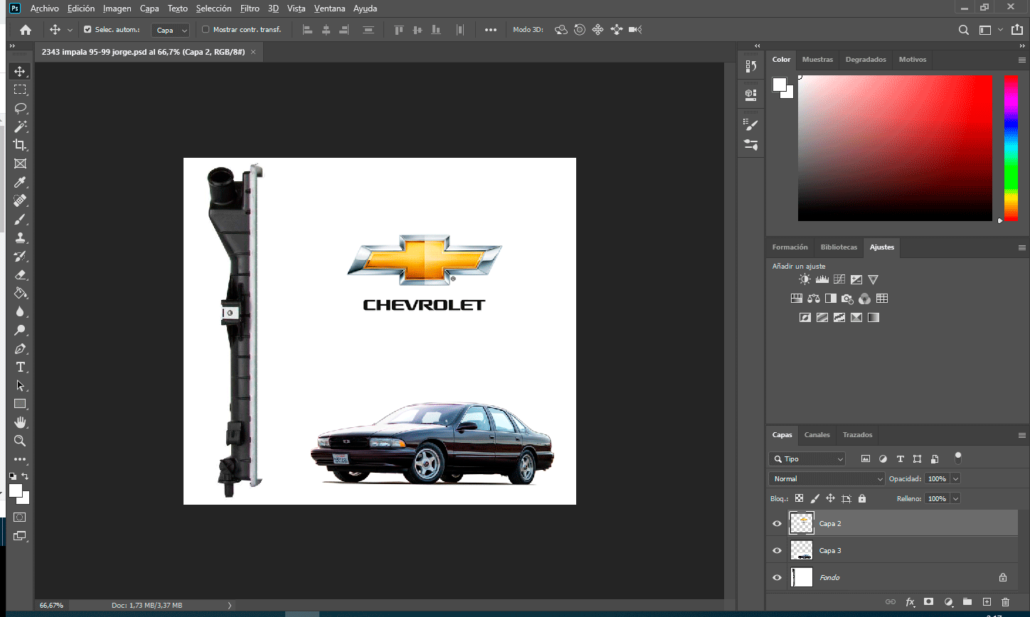Toggle Quick Mask mode
Image resolution: width=1030 pixels, height=617 pixels.
[20, 517]
